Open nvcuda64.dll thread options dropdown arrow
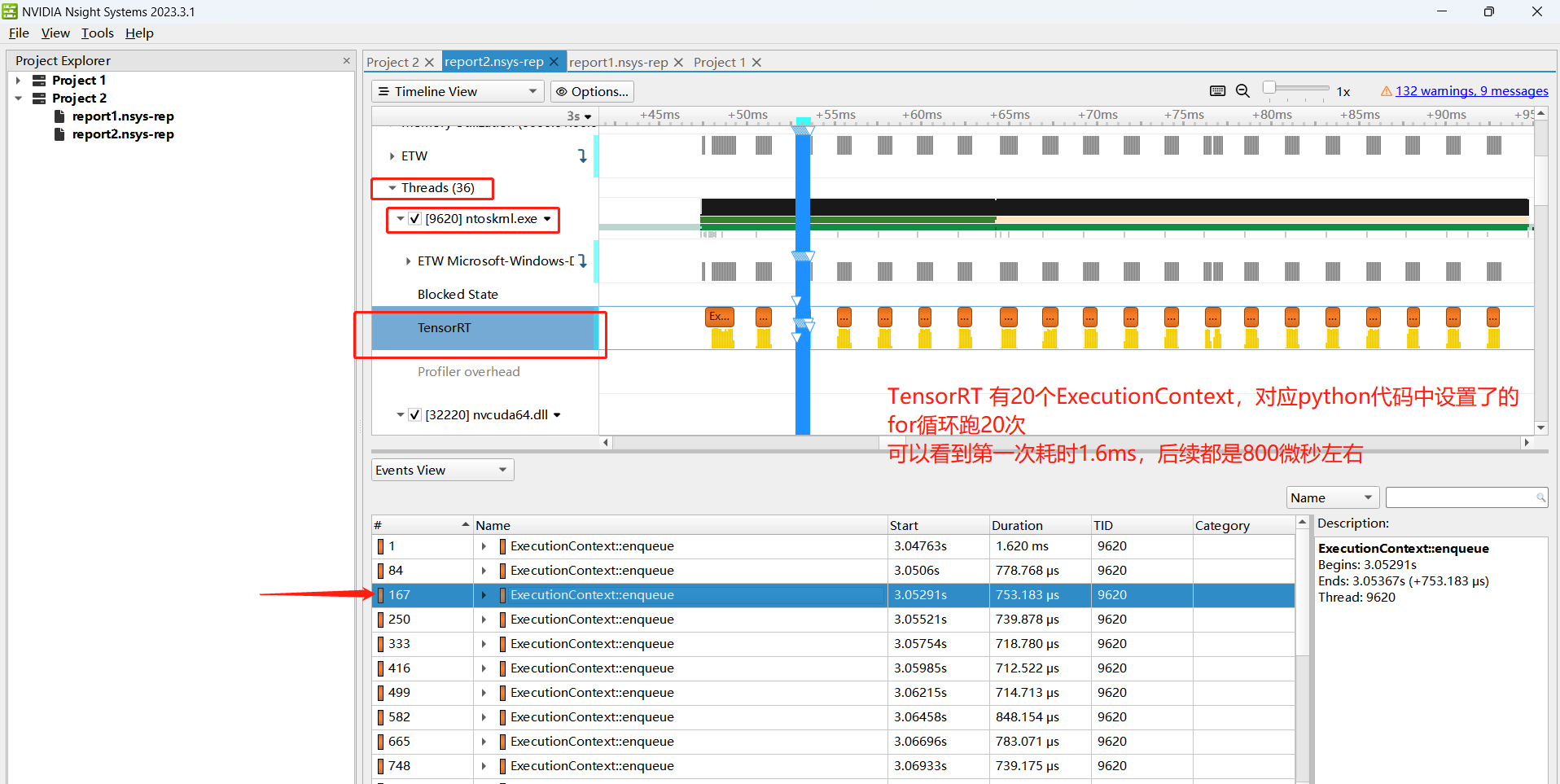The height and width of the screenshot is (784, 1560). click(x=557, y=415)
